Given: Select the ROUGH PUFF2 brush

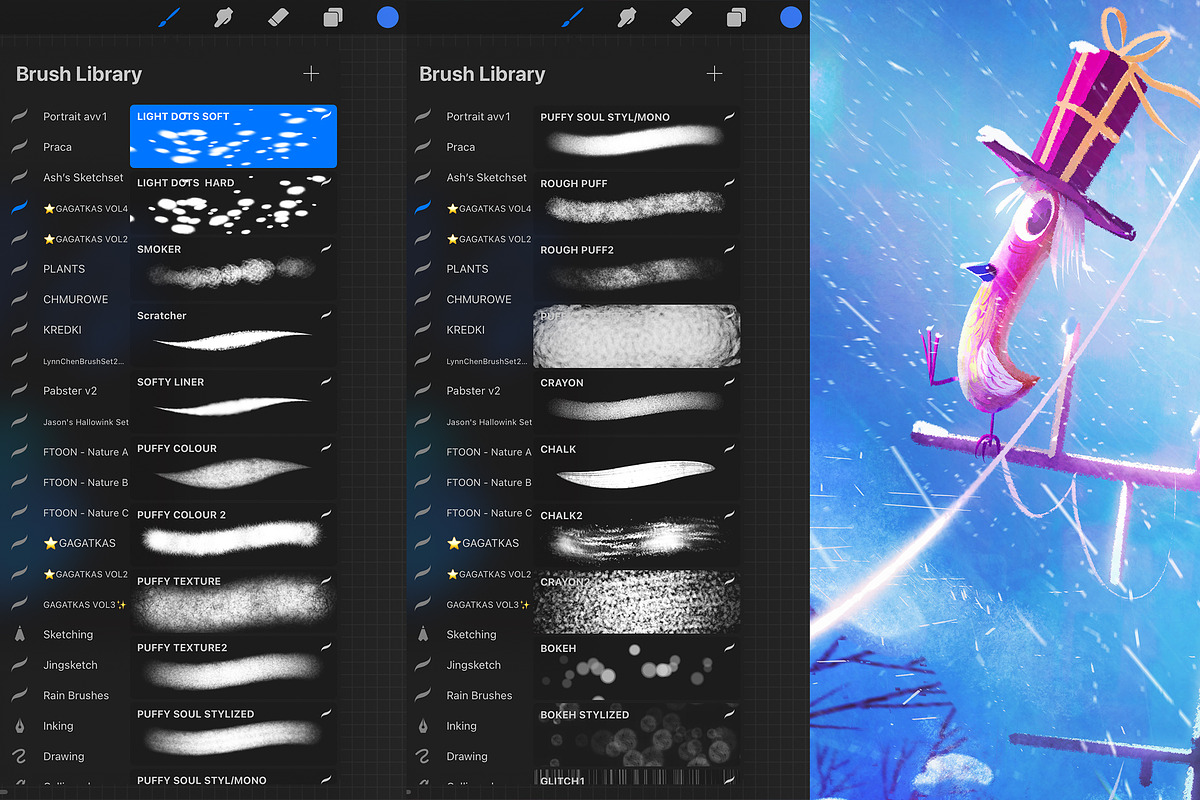Looking at the screenshot, I should [637, 270].
